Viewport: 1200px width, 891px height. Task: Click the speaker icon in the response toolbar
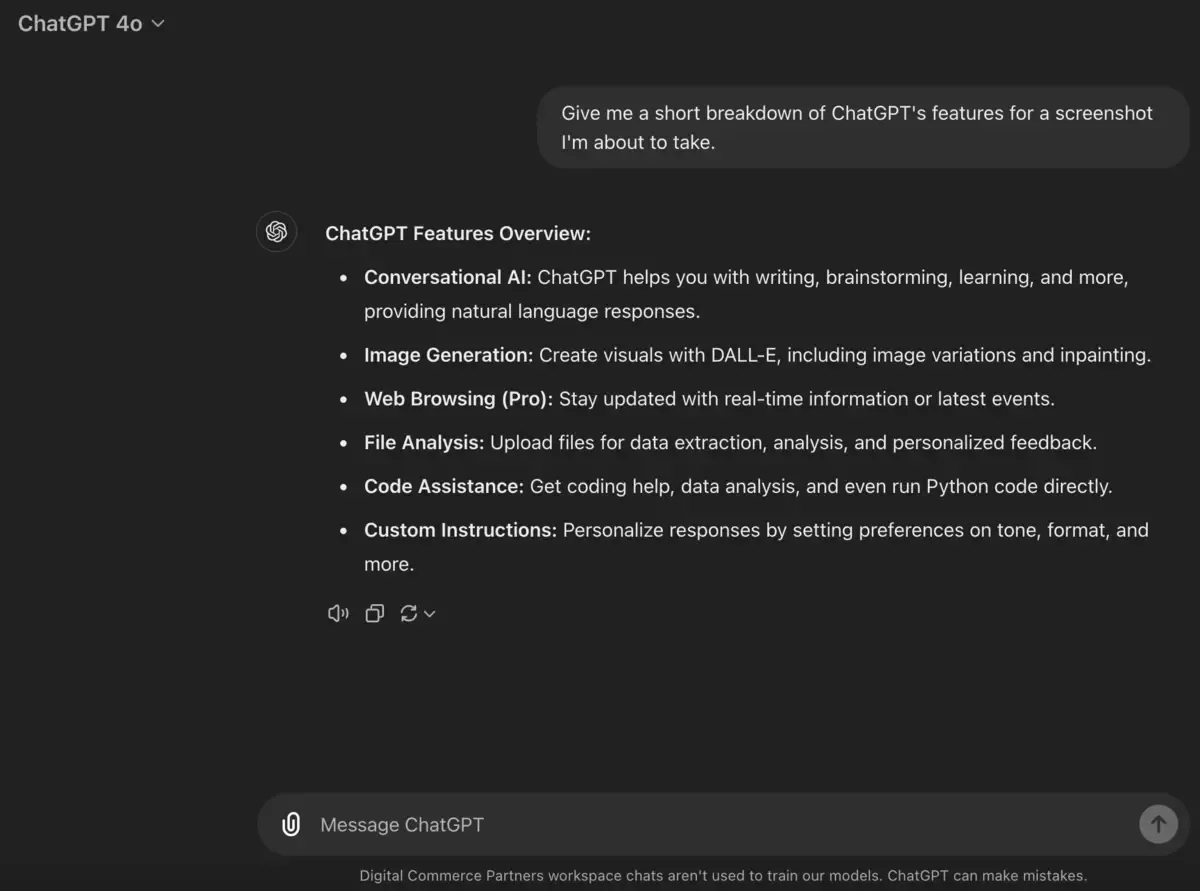pos(337,613)
